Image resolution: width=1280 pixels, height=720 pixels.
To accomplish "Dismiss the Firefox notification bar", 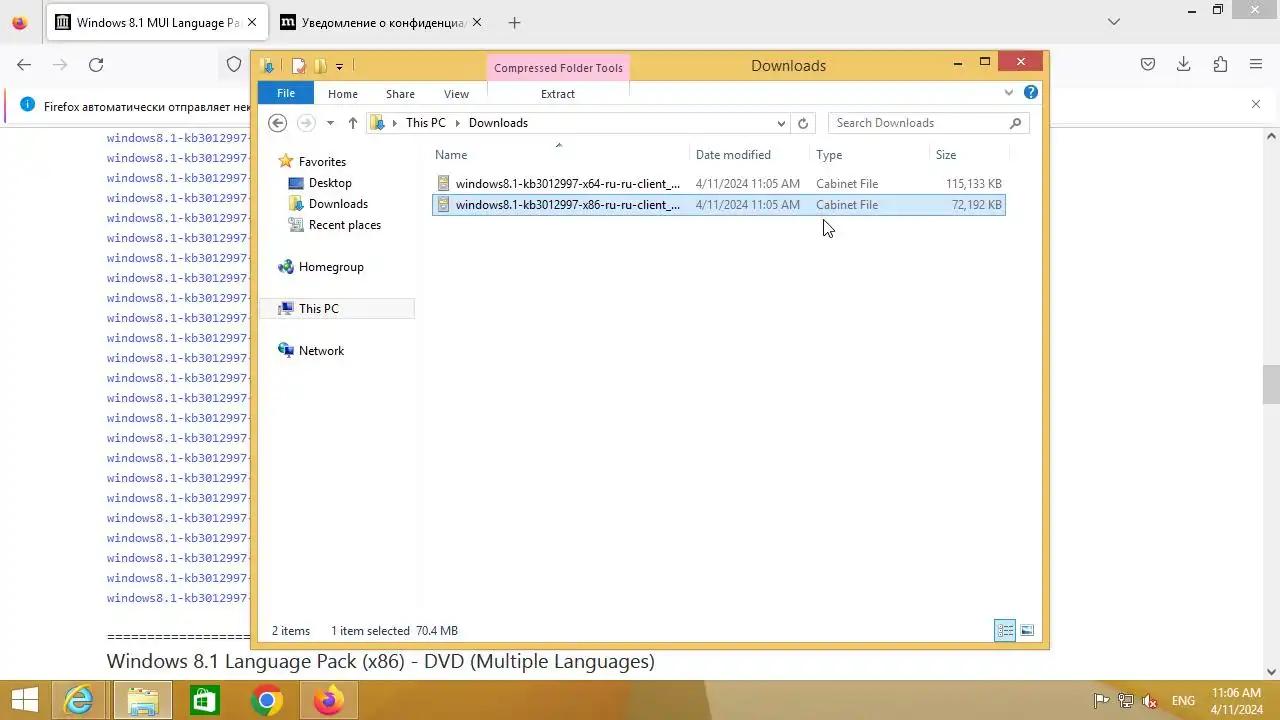I will (x=1256, y=104).
